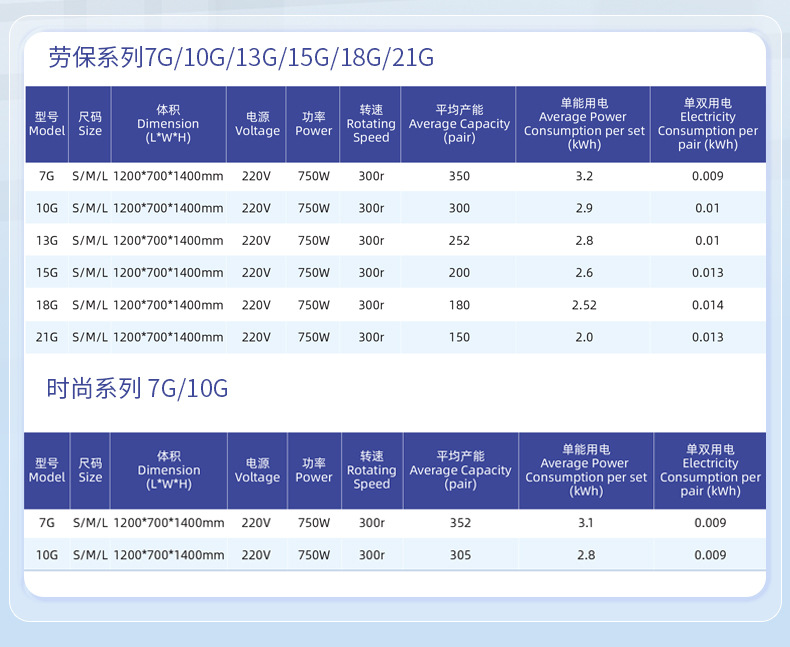Select the 平均产能 Average Capacity header in the 时尚系列 table
Image resolution: width=790 pixels, height=647 pixels.
460,471
